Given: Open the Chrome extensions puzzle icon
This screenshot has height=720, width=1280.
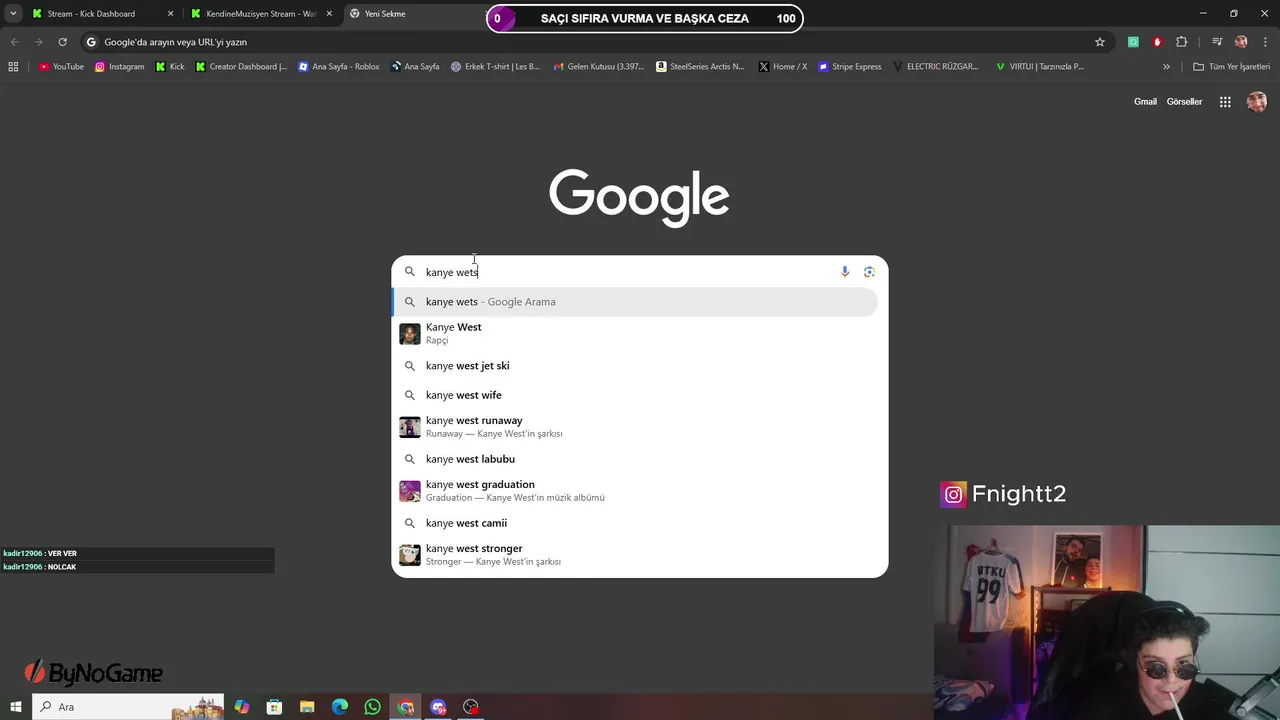Looking at the screenshot, I should (x=1182, y=42).
